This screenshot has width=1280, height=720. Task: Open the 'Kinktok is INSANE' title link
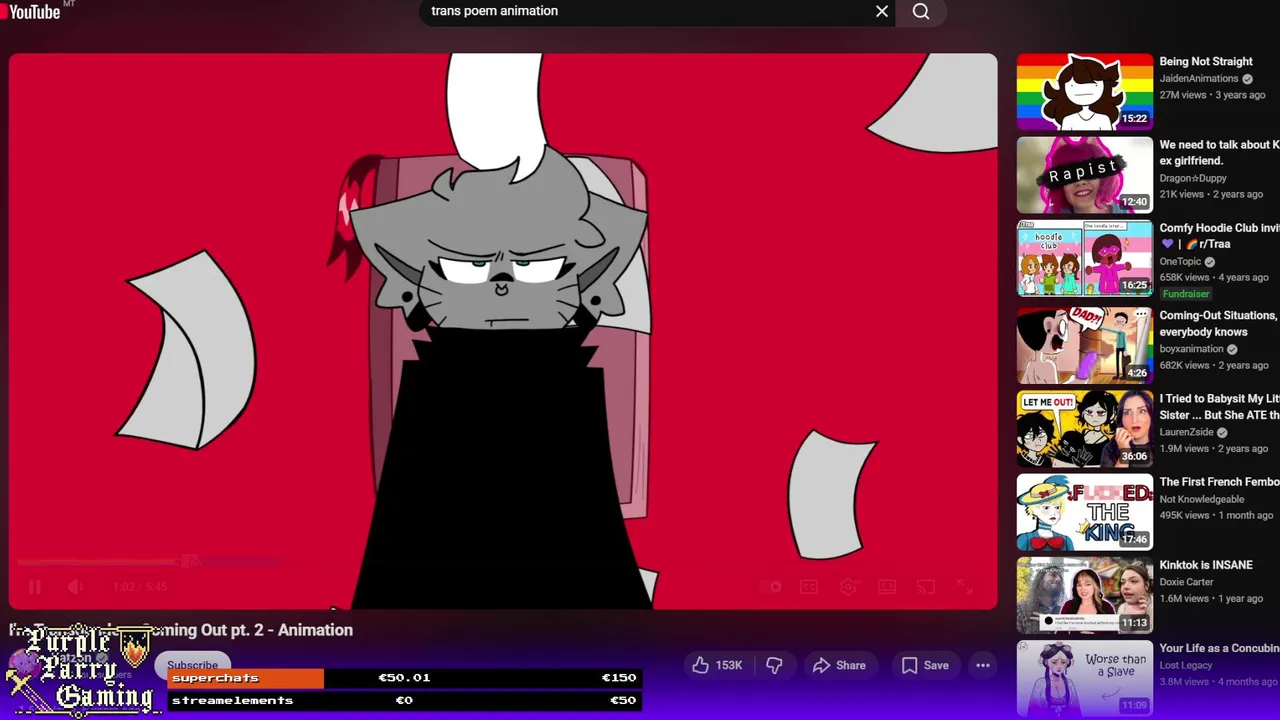coord(1206,565)
